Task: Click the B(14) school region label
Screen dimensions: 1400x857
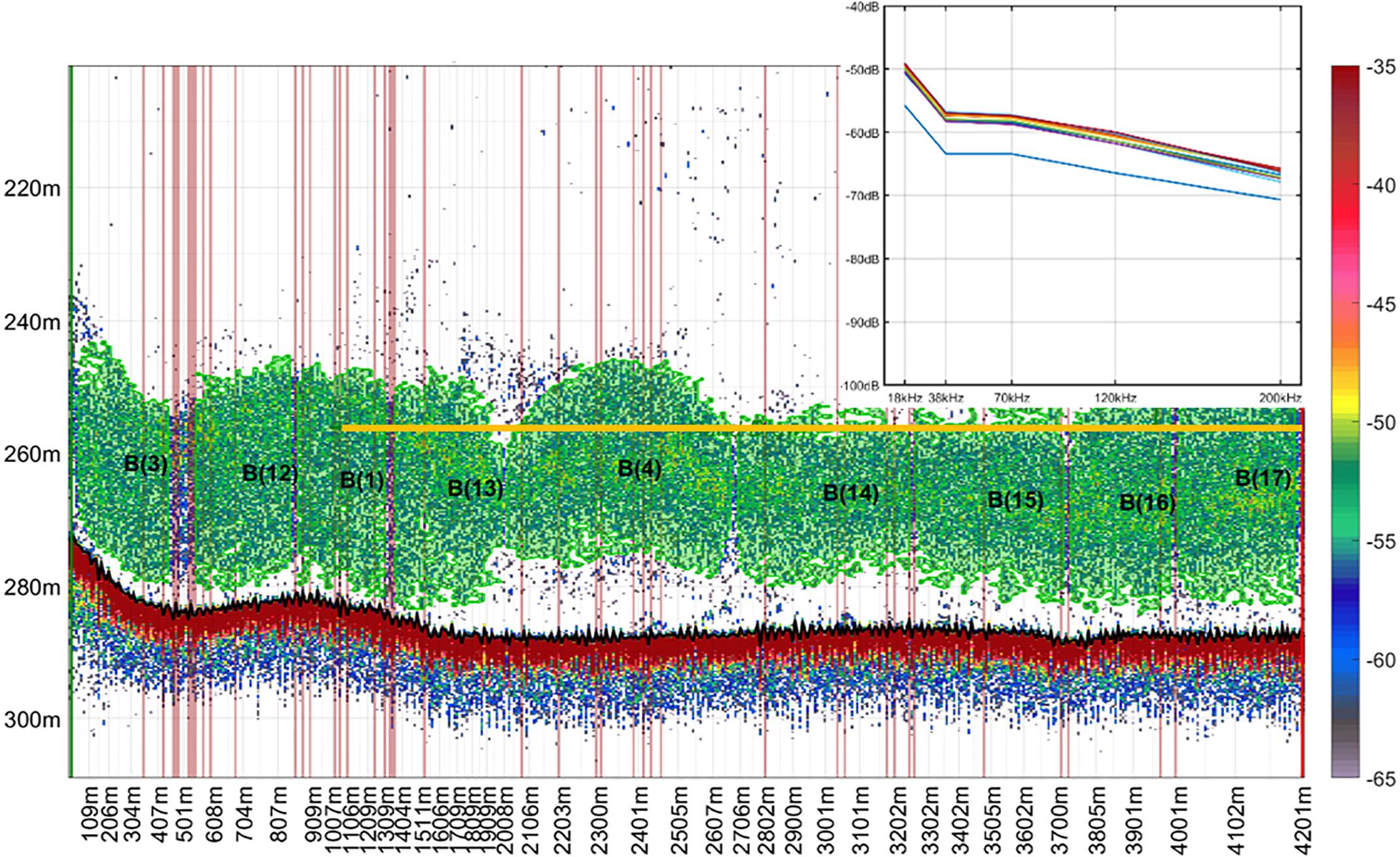Action: pyautogui.click(x=850, y=493)
